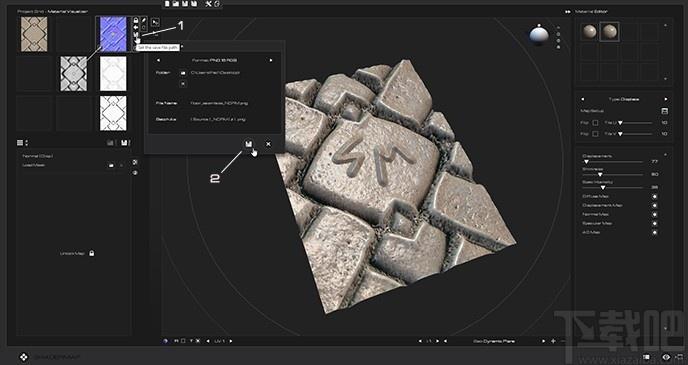Click the second save-as disk icon in top toolbar
Image resolution: width=688 pixels, height=365 pixels.
click(194, 4)
